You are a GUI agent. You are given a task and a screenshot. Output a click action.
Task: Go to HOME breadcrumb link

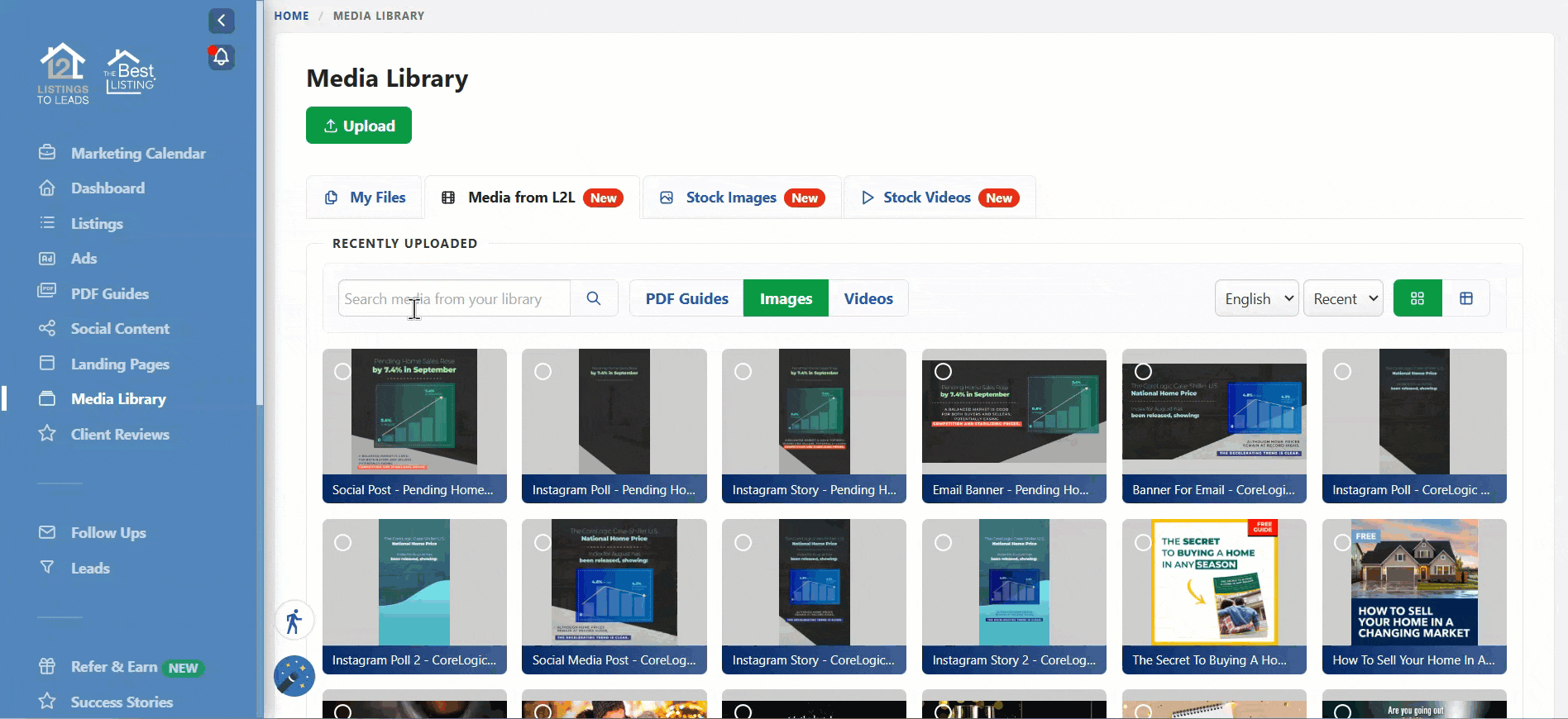click(292, 16)
